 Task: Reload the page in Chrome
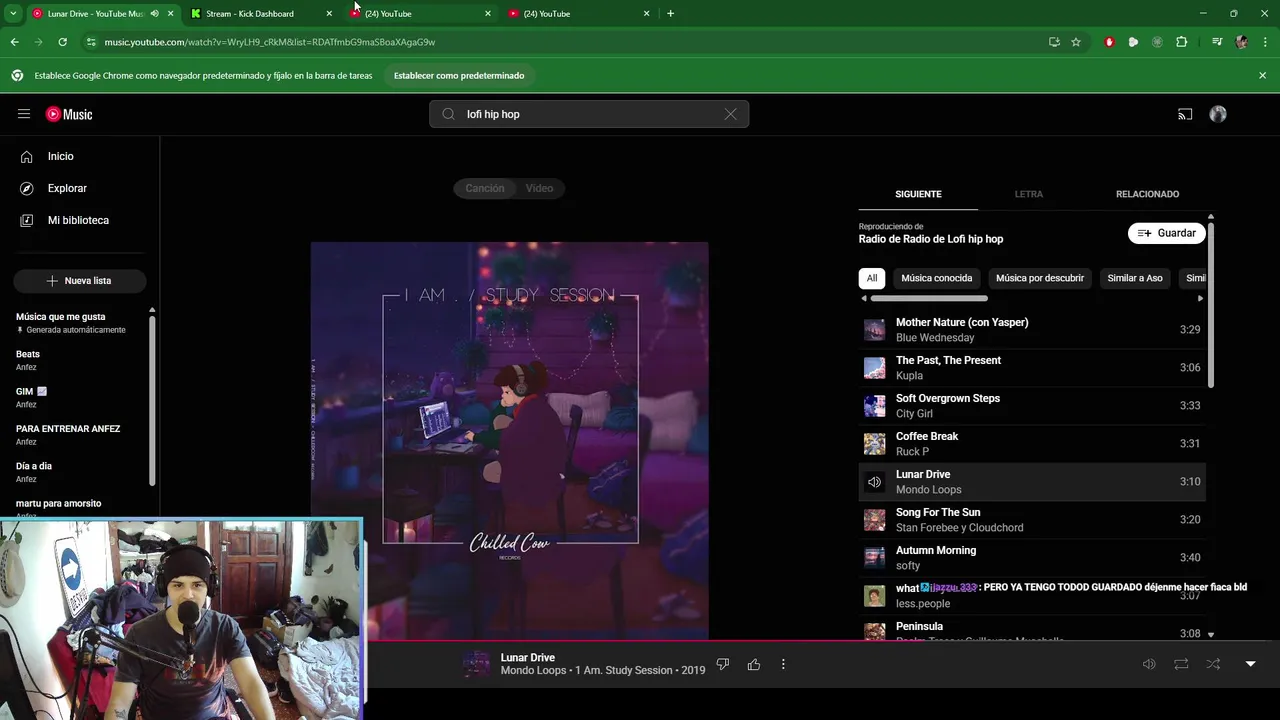click(62, 42)
